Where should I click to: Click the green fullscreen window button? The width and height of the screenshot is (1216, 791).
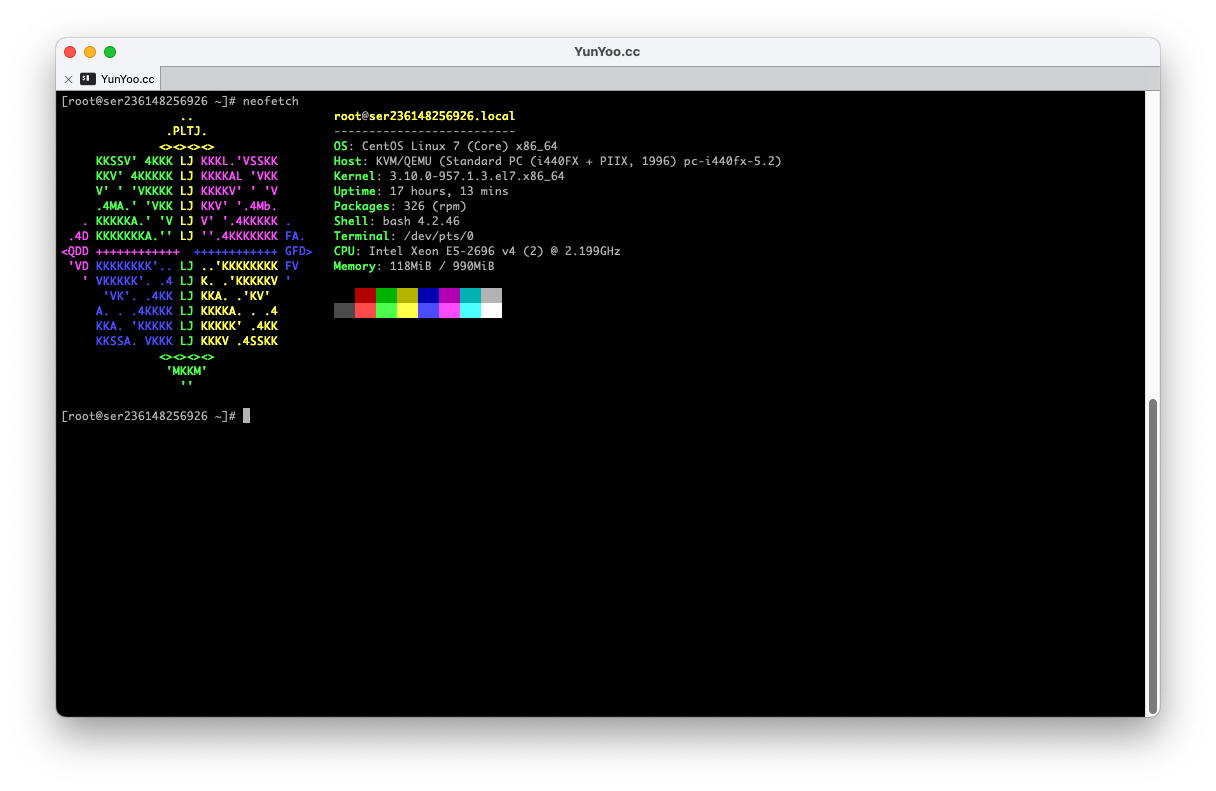(110, 52)
